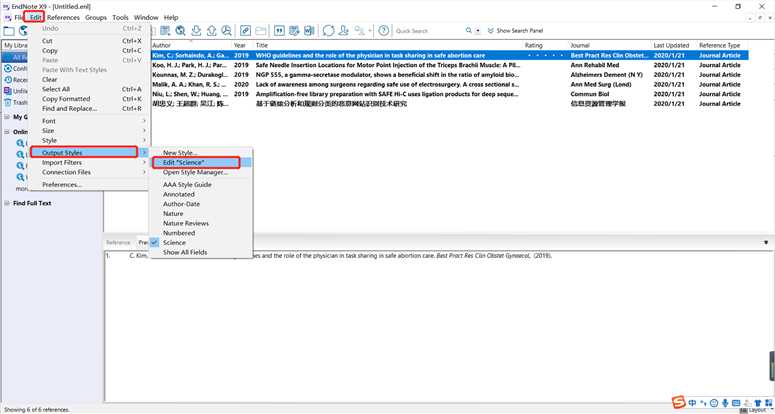This screenshot has height=414, width=775.
Task: Click the insert citation quote icon
Action: [279, 31]
